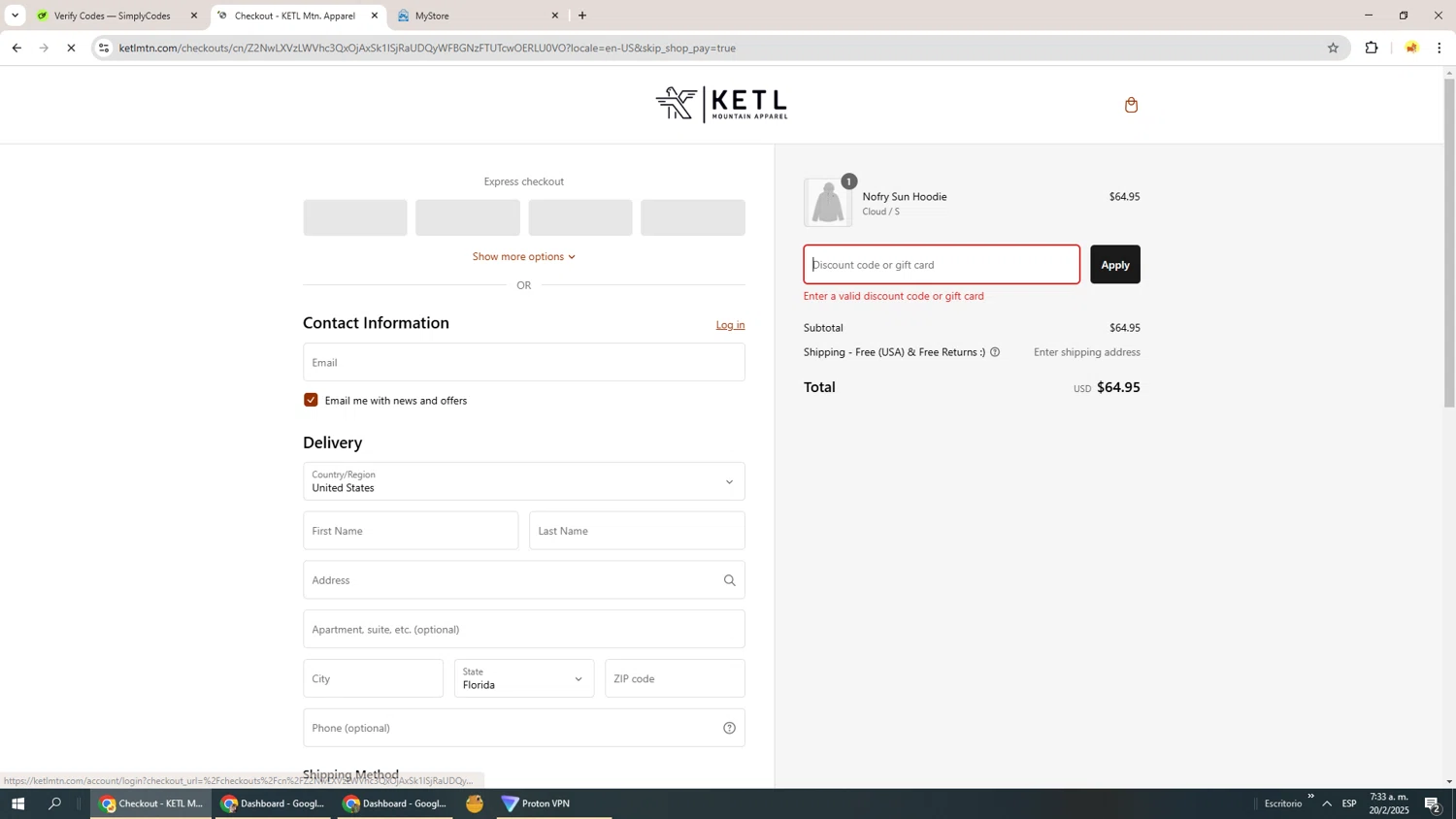The image size is (1456, 819).
Task: Open the orange app icon in taskbar
Action: point(475,803)
